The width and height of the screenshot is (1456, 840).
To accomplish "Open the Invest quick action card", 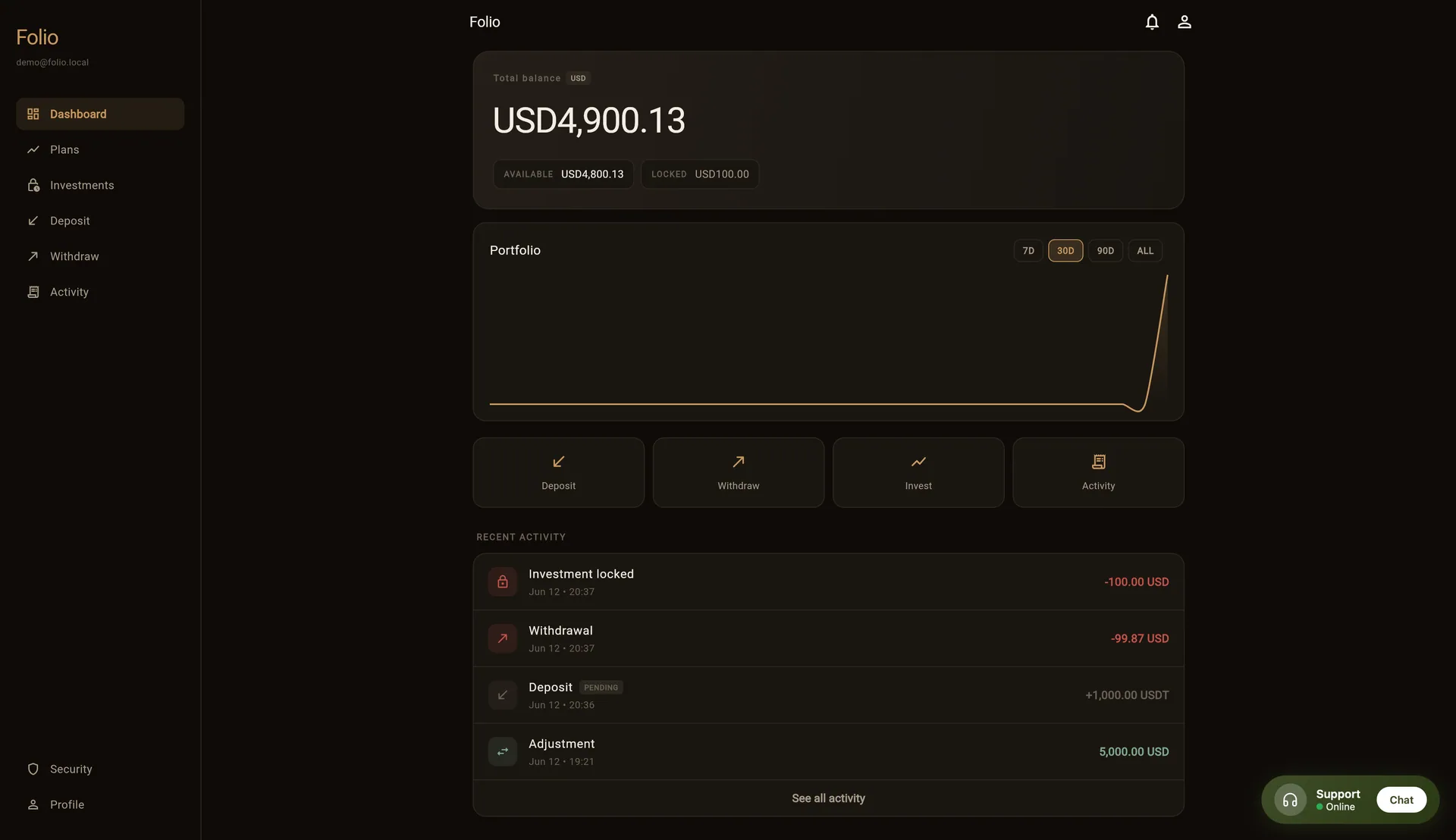I will tap(918, 472).
